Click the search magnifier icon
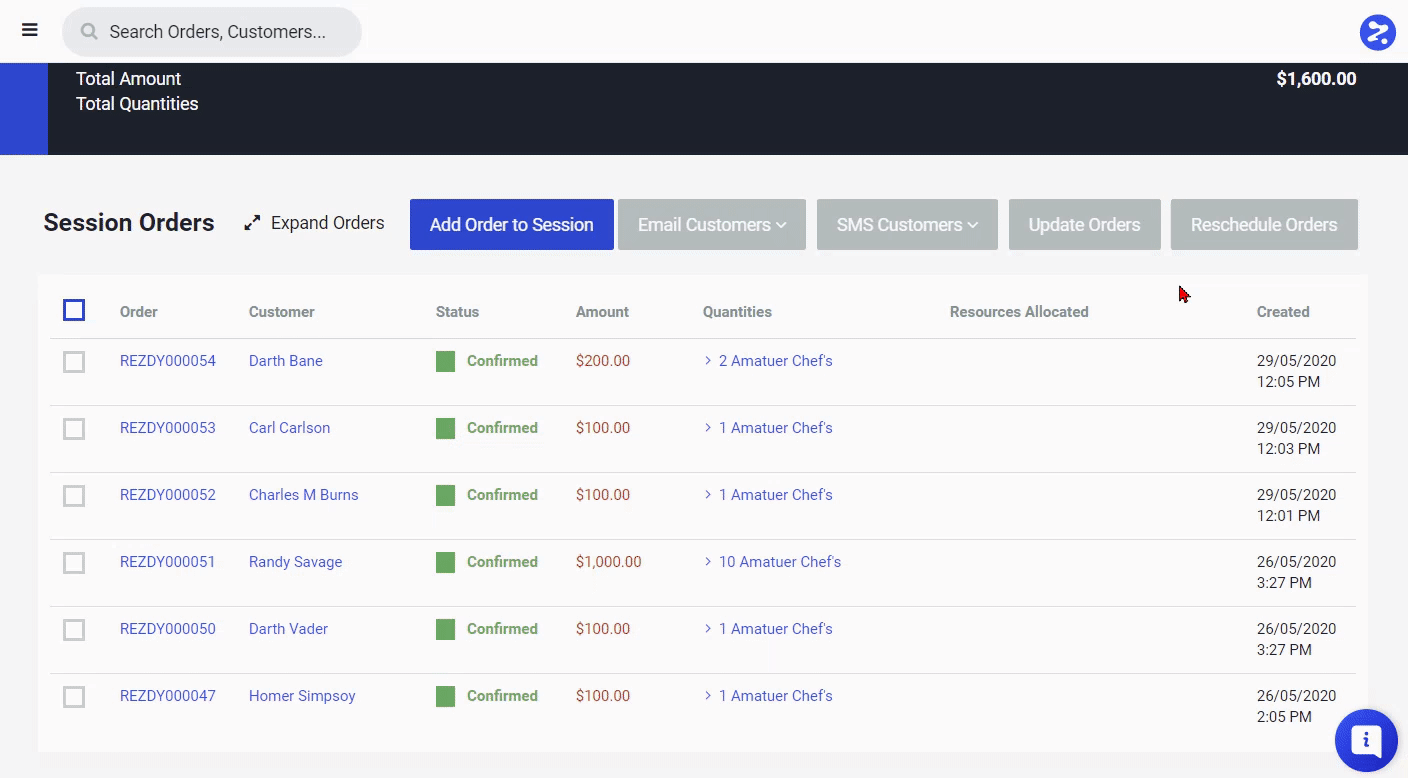Screen dimensions: 1408x778 point(89,32)
